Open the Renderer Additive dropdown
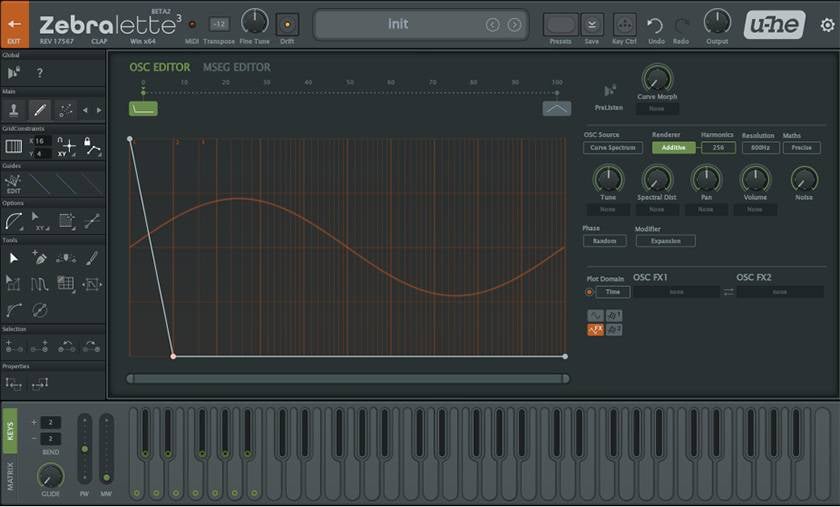This screenshot has height=507, width=840. (673, 147)
